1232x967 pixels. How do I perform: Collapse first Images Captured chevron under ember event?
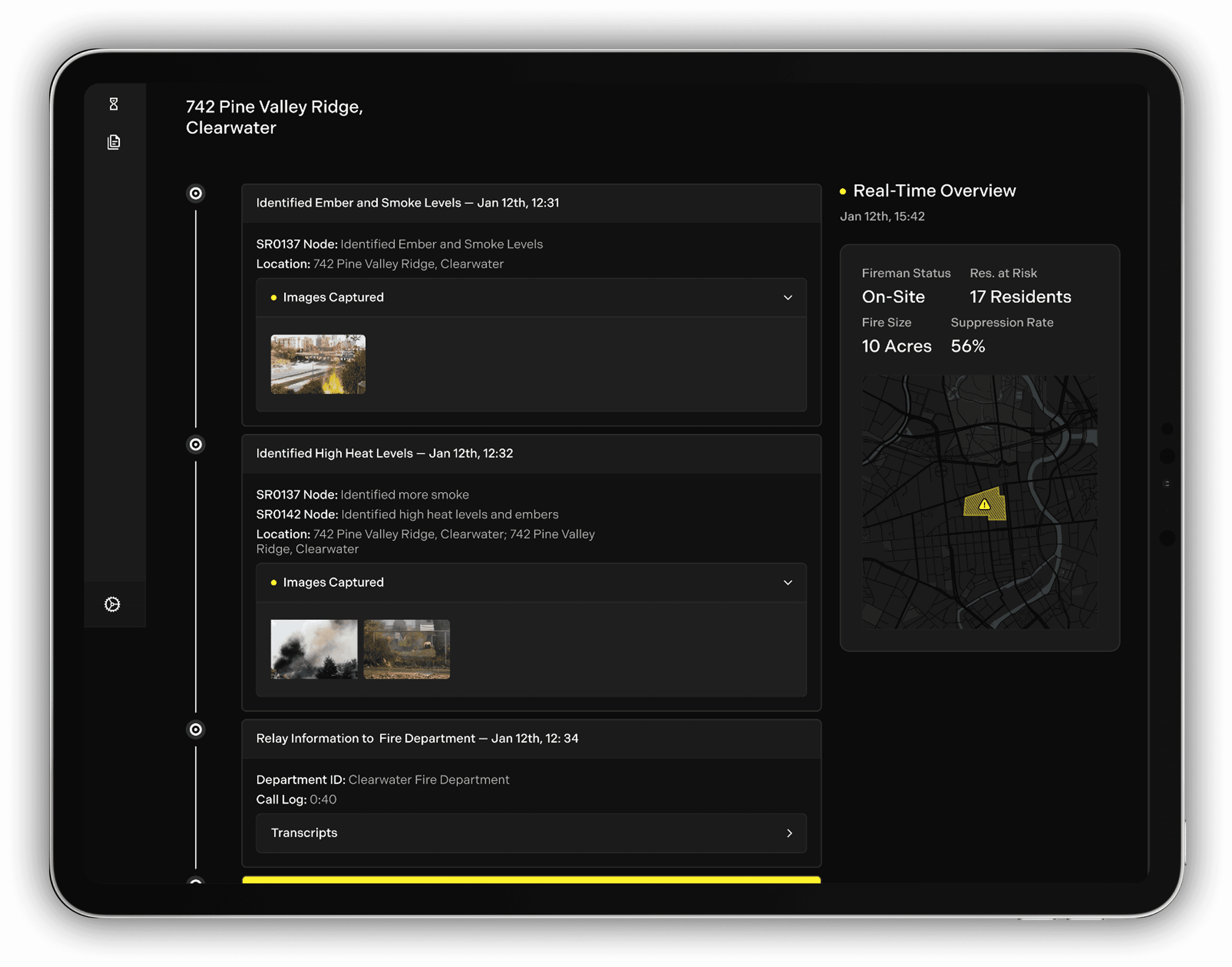pyautogui.click(x=788, y=298)
